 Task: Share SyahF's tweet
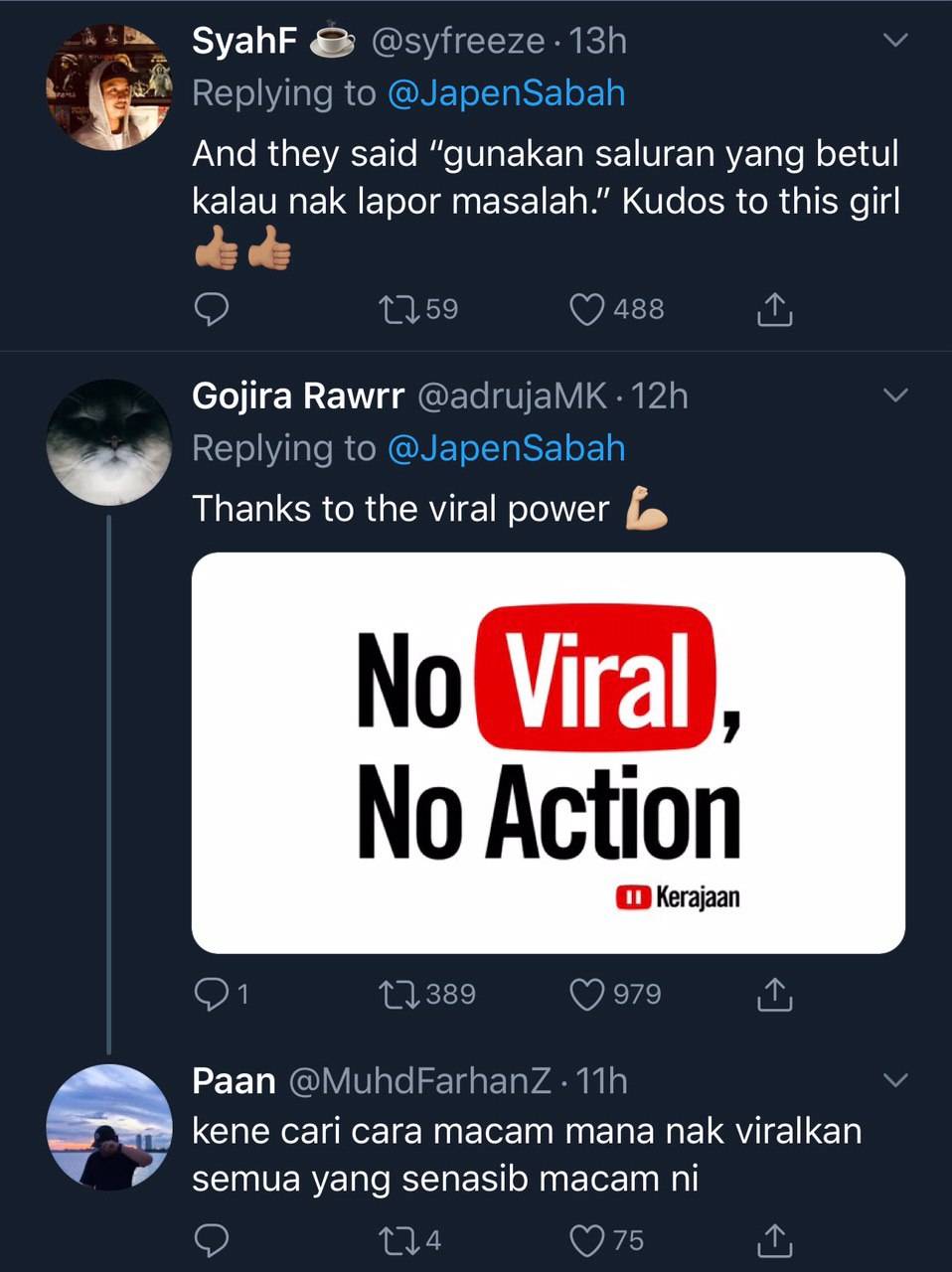click(x=774, y=310)
